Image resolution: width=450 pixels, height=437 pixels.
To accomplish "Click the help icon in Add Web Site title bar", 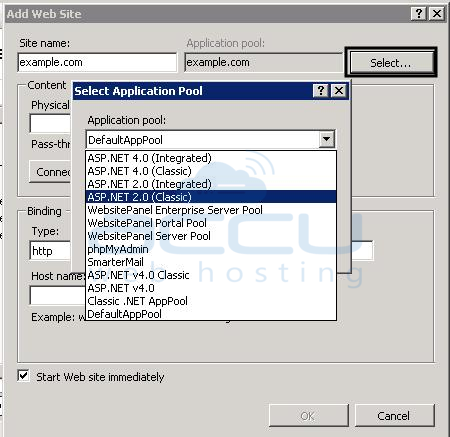I will 419,14.
